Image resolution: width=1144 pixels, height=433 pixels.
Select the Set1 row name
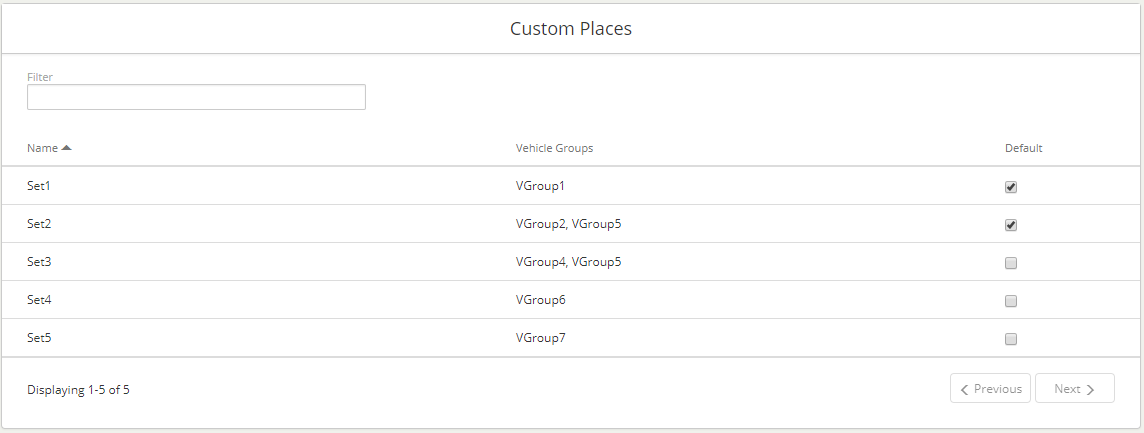coord(39,186)
